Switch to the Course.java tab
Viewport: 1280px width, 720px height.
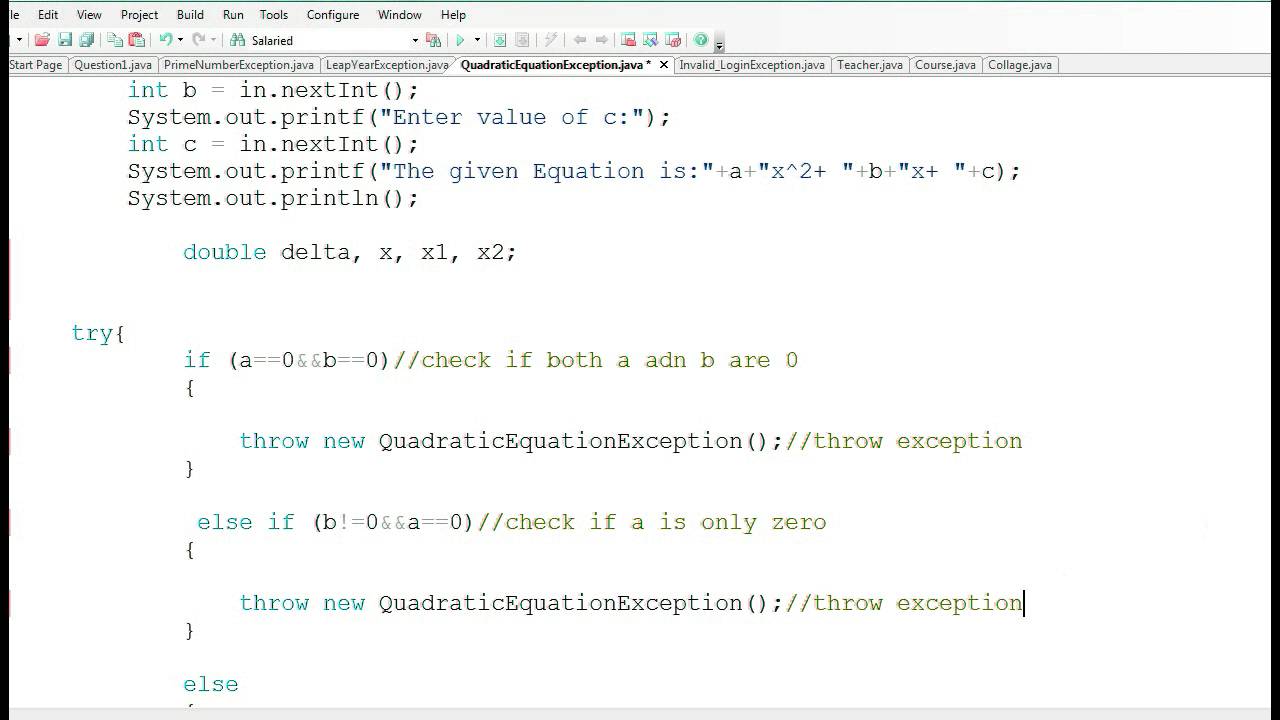pyautogui.click(x=945, y=65)
